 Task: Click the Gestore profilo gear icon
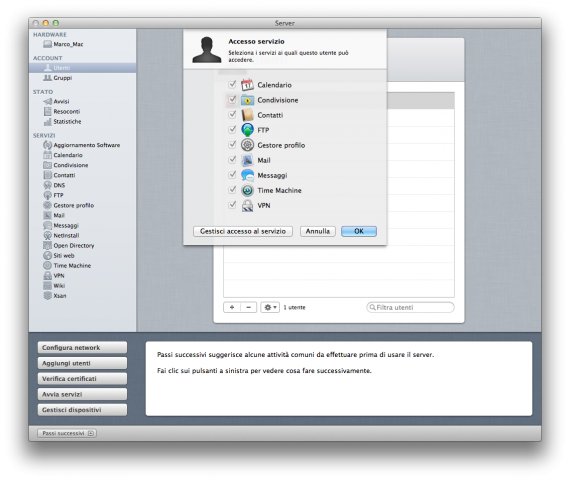247,145
